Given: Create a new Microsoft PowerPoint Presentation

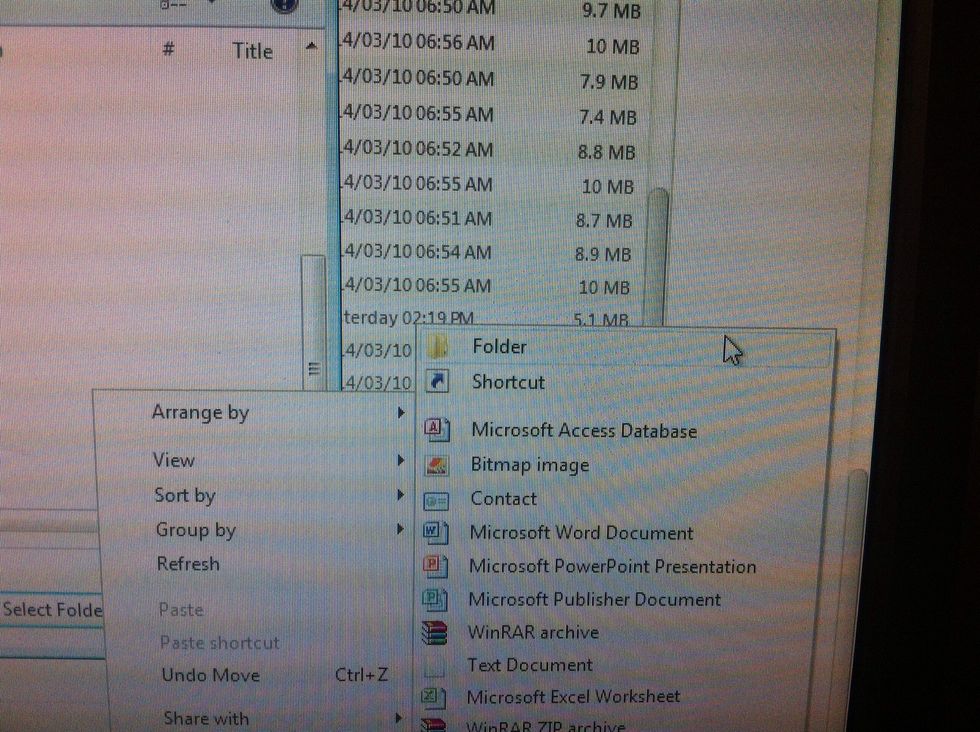Looking at the screenshot, I should 613,567.
